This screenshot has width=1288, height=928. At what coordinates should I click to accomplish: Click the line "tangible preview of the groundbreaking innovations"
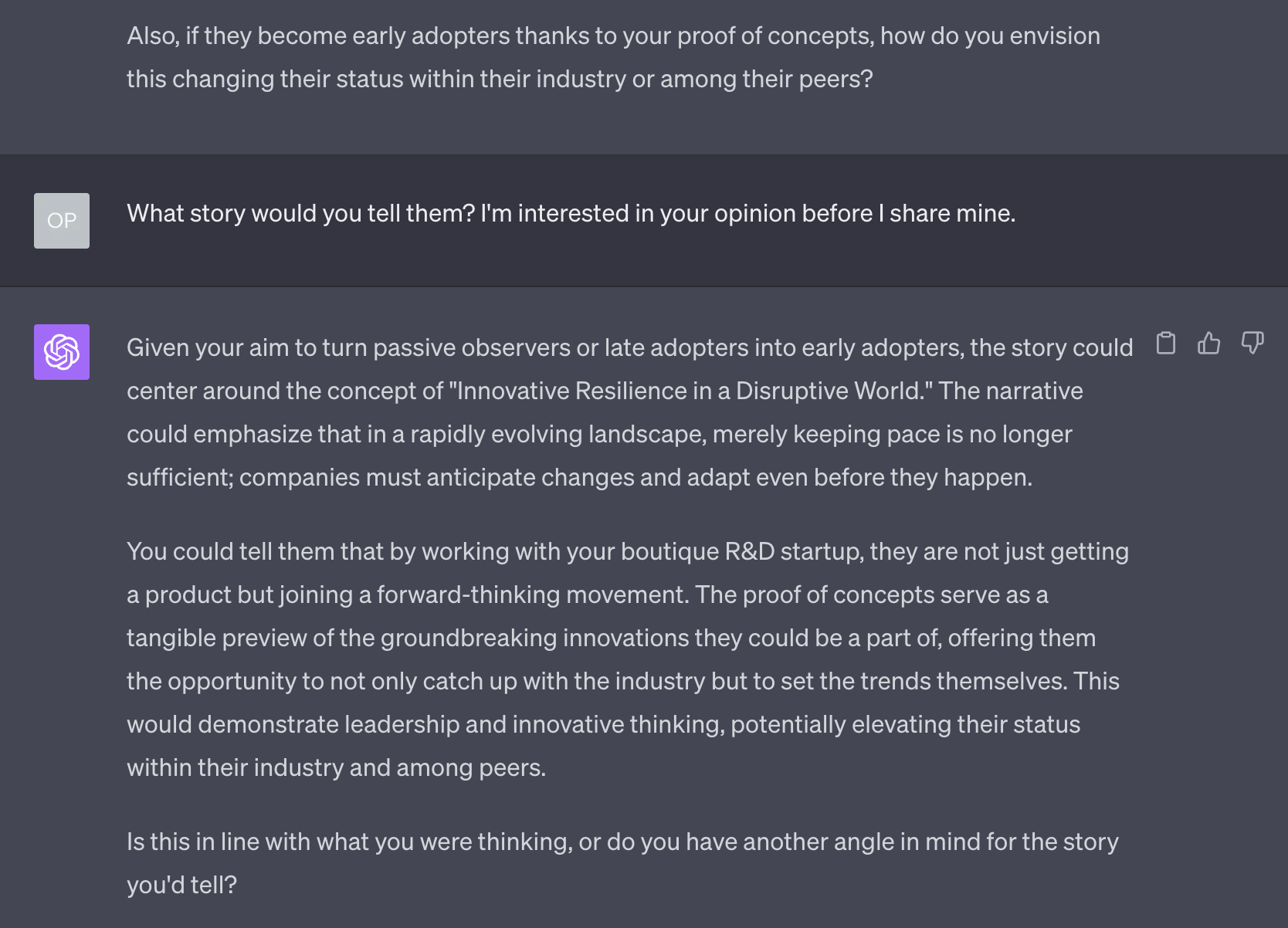tap(611, 638)
